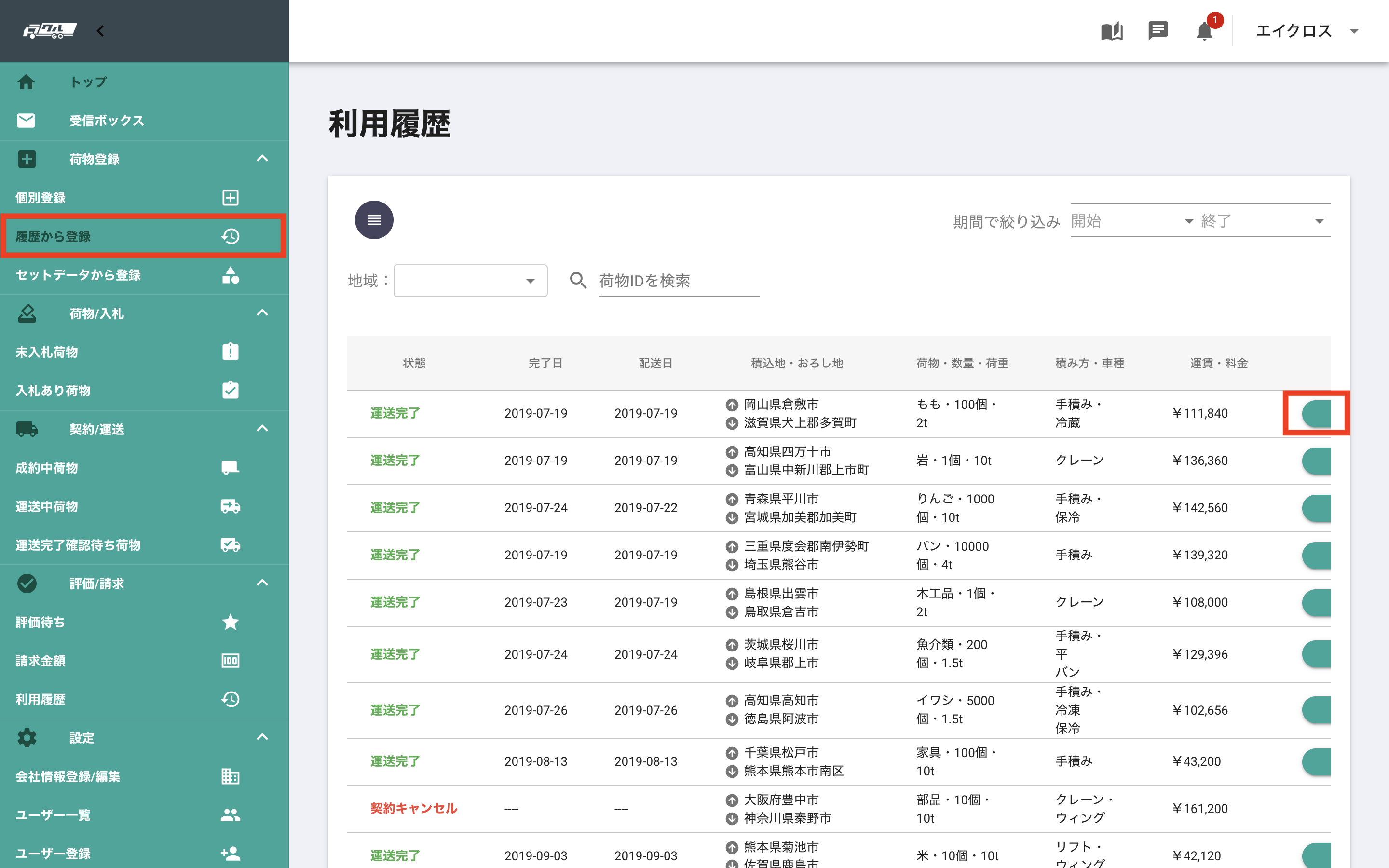Focus the 荷物IDを検索 input field
1389x868 pixels.
[x=679, y=281]
